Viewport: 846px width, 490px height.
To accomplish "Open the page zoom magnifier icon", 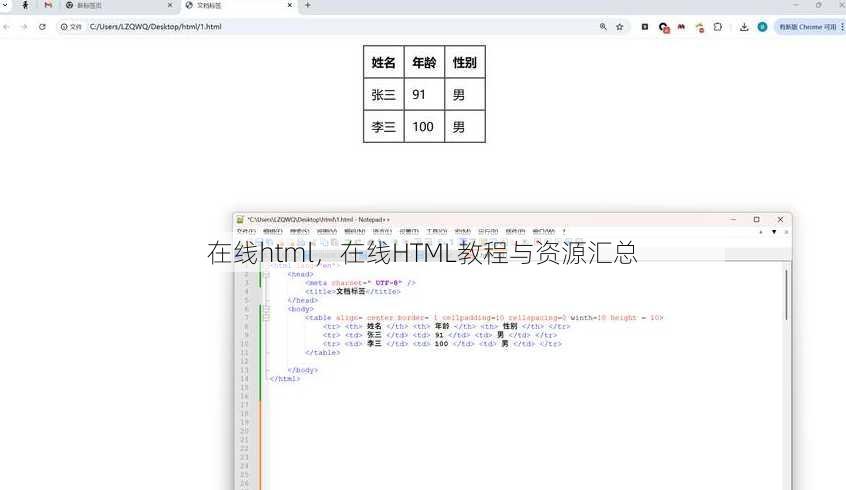I will [603, 26].
